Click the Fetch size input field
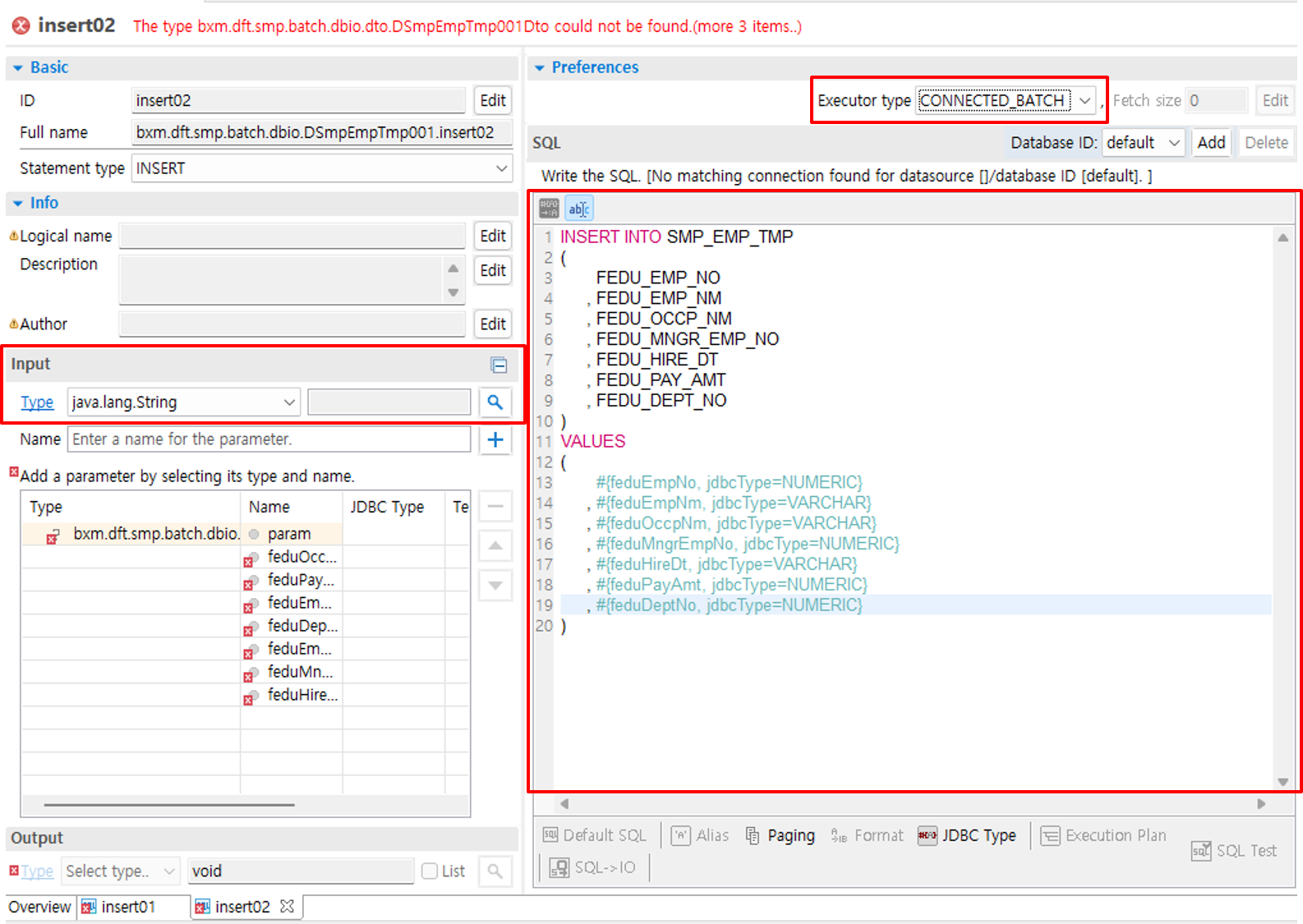Screen dimensions: 1303x924 tap(1217, 100)
